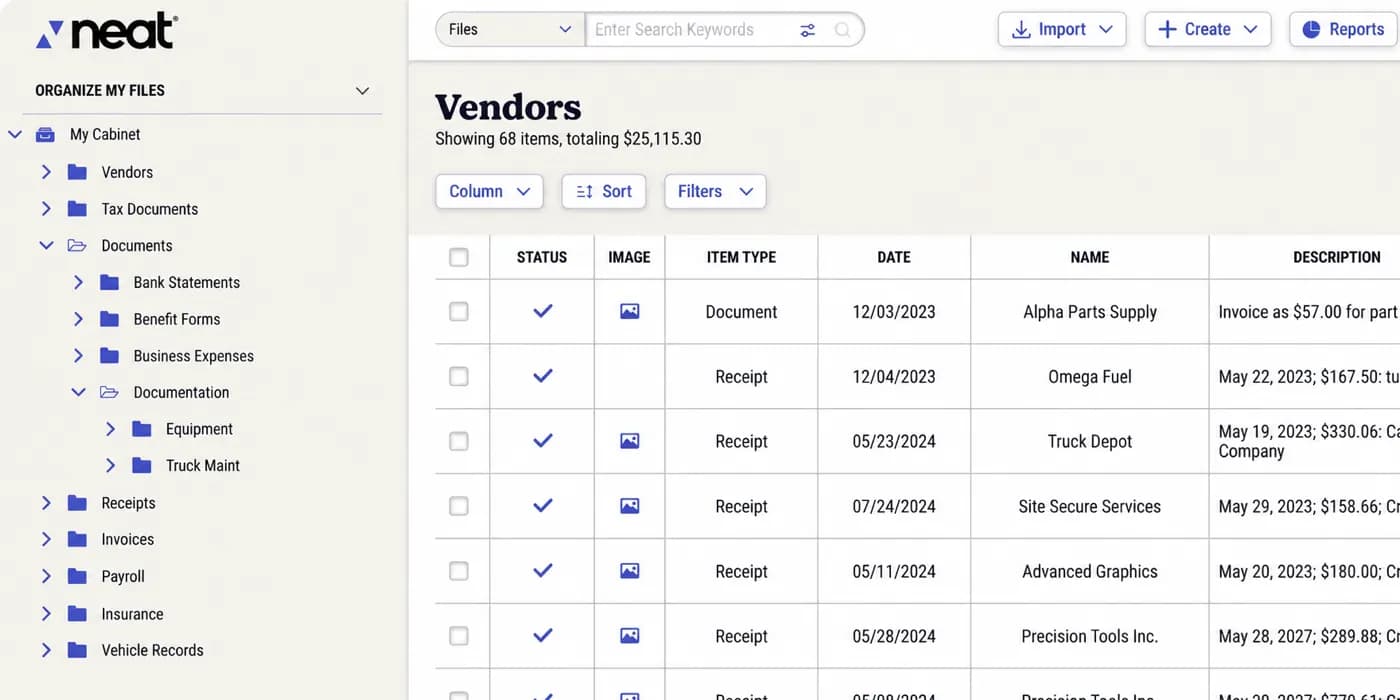
Task: Sort by the NAME column header
Action: [x=1089, y=257]
